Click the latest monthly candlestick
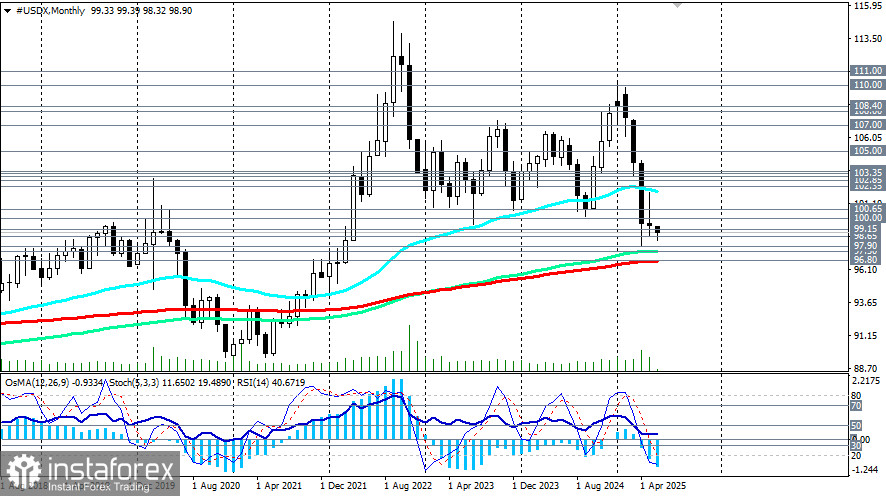Image resolution: width=886 pixels, height=496 pixels. 657,230
